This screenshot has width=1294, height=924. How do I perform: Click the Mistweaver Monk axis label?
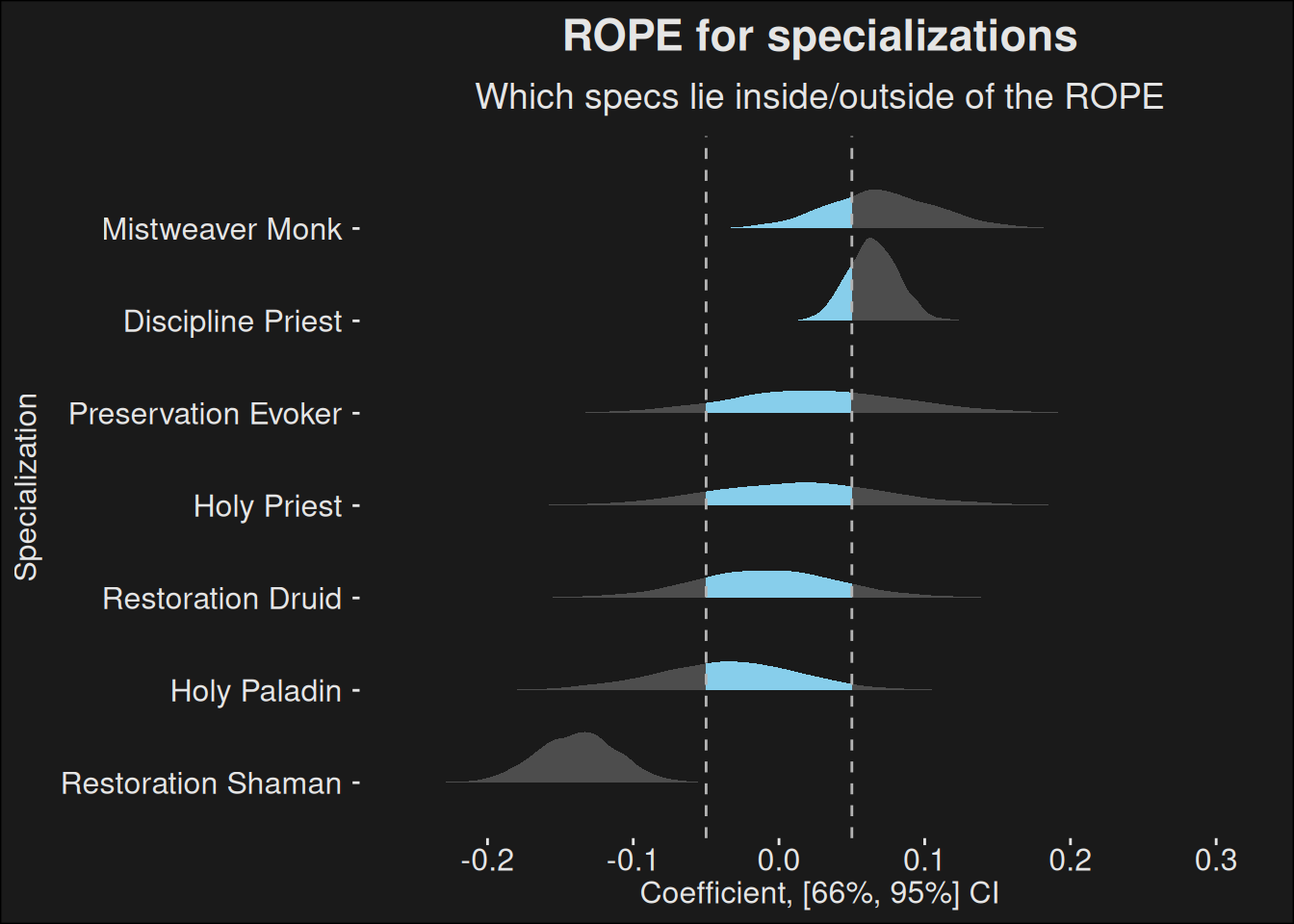point(222,229)
